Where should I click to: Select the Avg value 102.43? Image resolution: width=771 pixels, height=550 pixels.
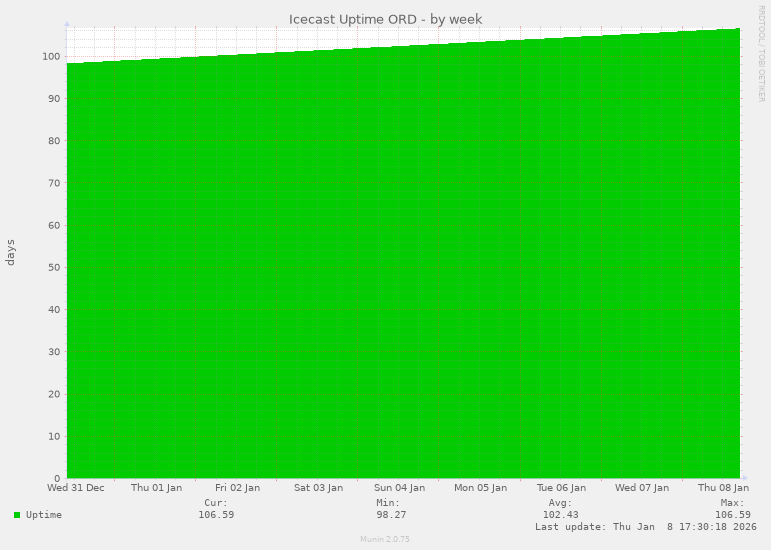coord(561,515)
